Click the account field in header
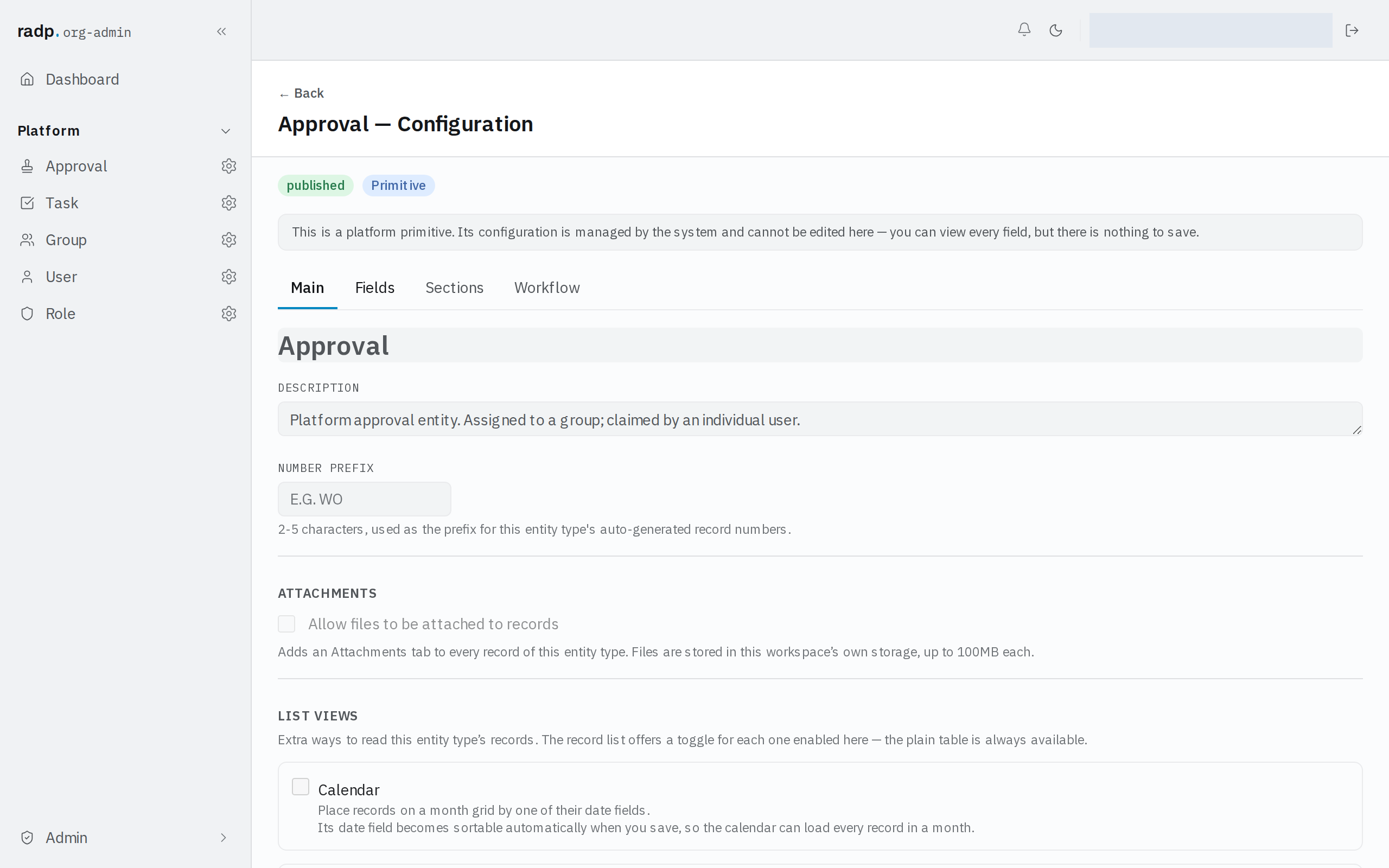The width and height of the screenshot is (1389, 868). coord(1210,30)
